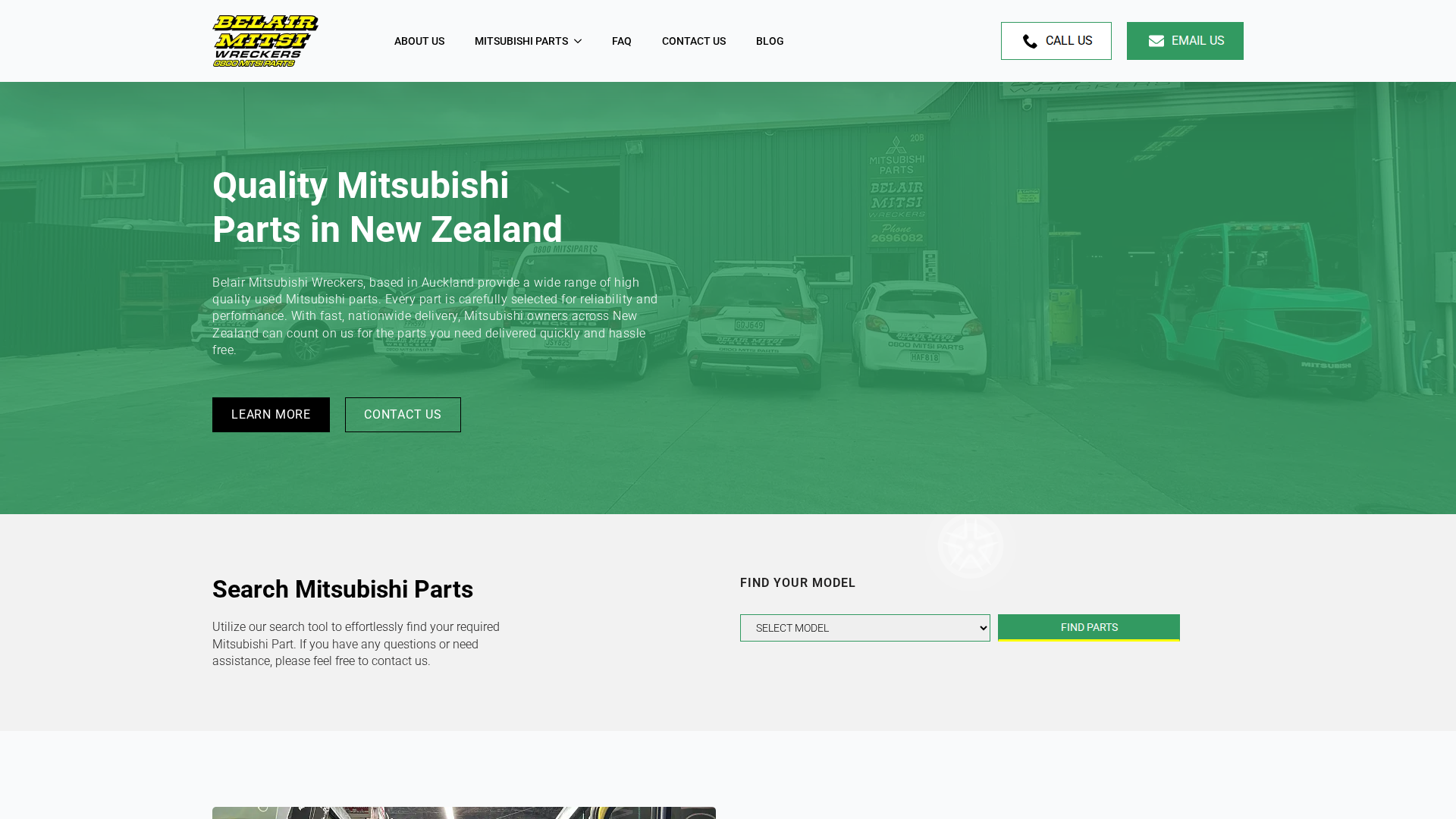The height and width of the screenshot is (819, 1456).
Task: Open the Mitsubishi Parts menu item
Action: (521, 41)
